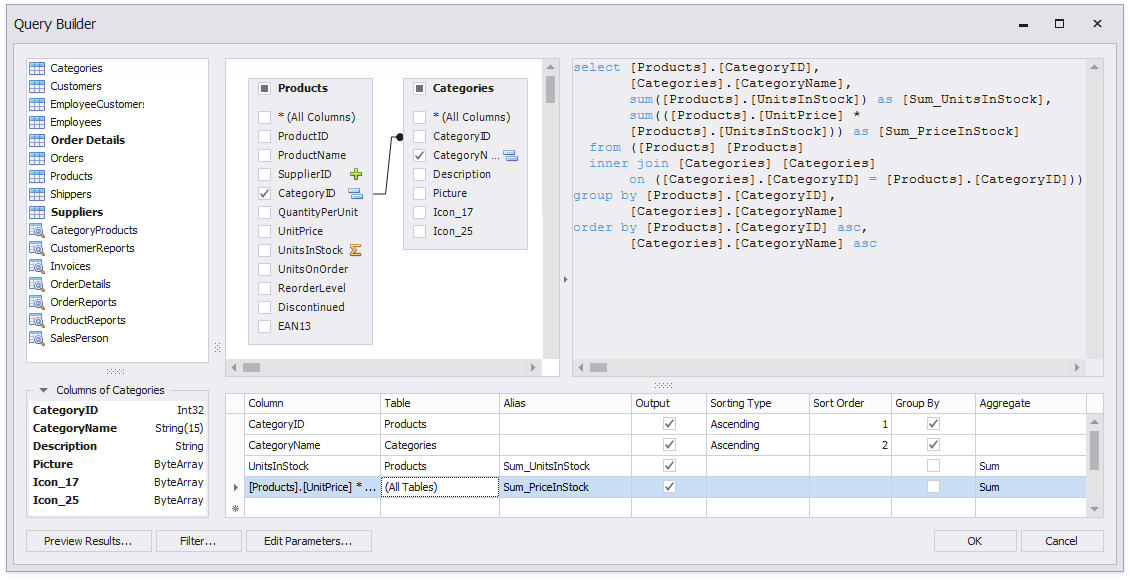This screenshot has height=580, width=1130.
Task: Open the Aggregate cell for UnitsInStock row
Action: (x=1028, y=466)
